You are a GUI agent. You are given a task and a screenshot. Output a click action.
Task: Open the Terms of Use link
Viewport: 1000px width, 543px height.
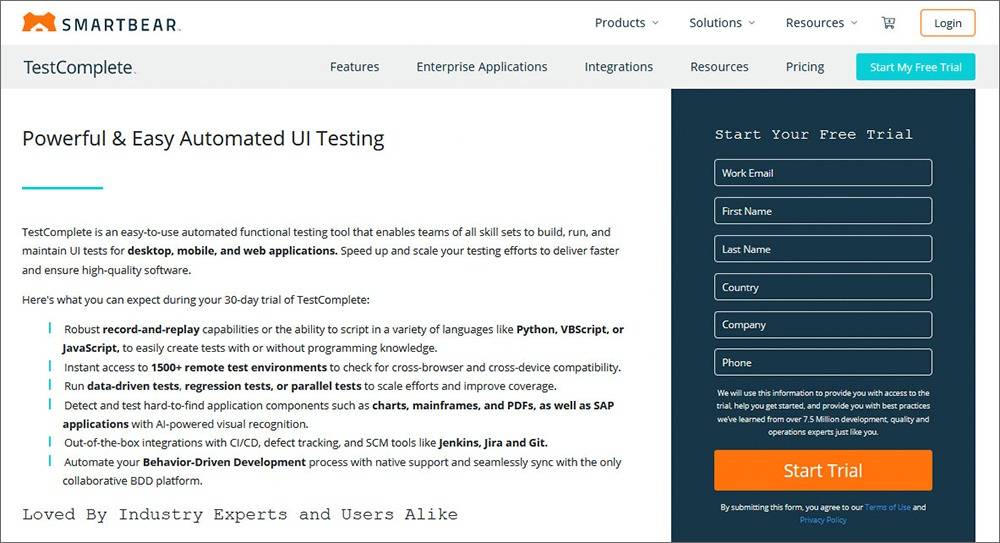[x=887, y=507]
